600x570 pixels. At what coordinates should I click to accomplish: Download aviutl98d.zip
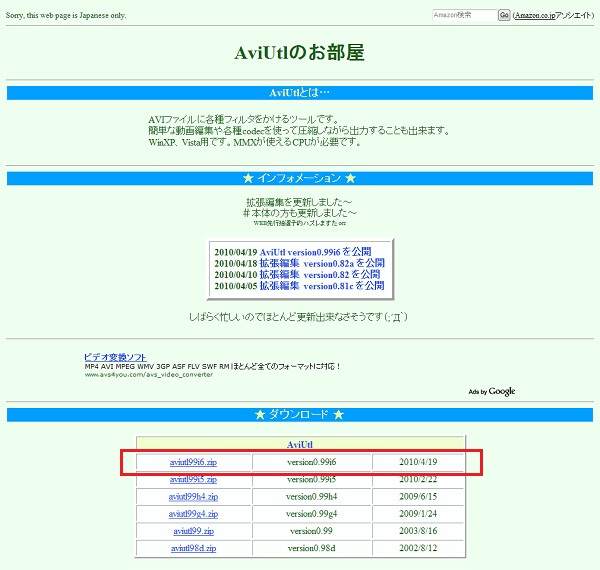pyautogui.click(x=194, y=548)
